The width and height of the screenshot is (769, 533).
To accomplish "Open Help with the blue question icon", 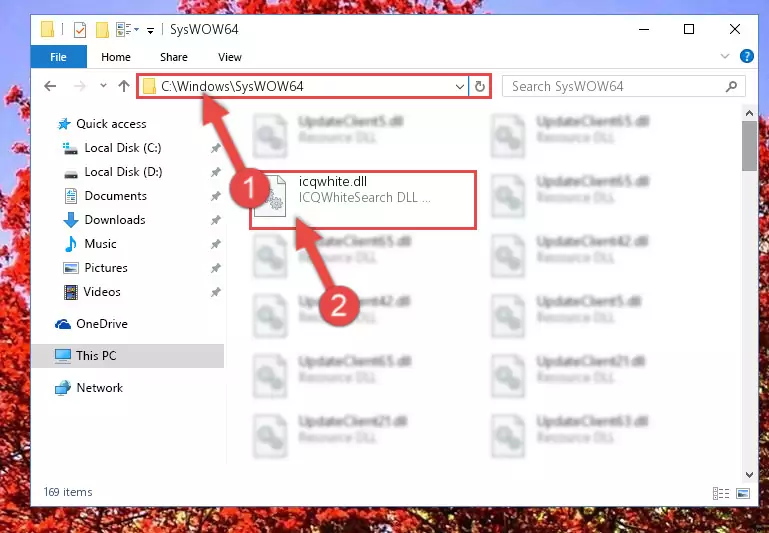I will pos(746,56).
